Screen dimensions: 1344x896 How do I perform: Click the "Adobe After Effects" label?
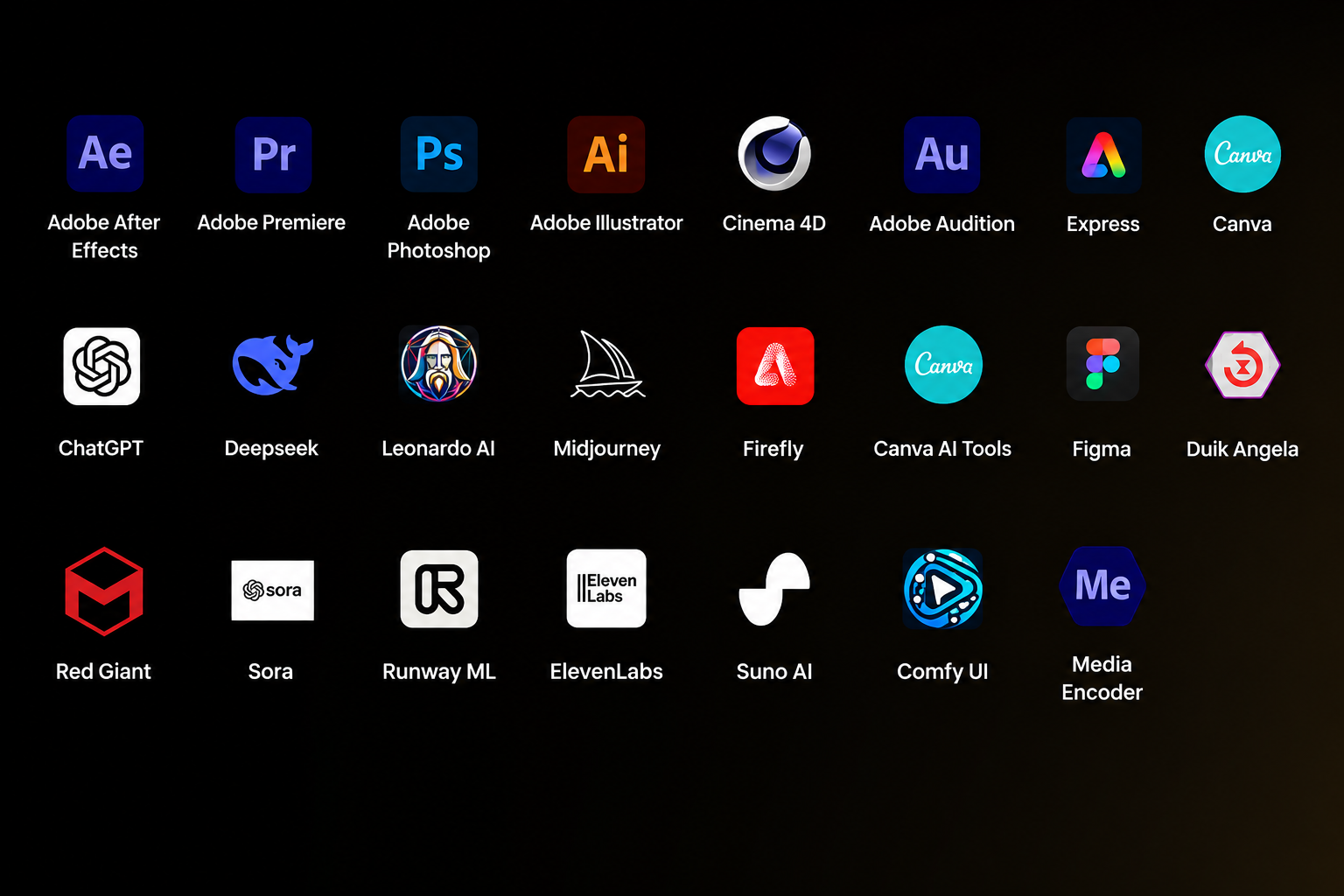pos(104,236)
